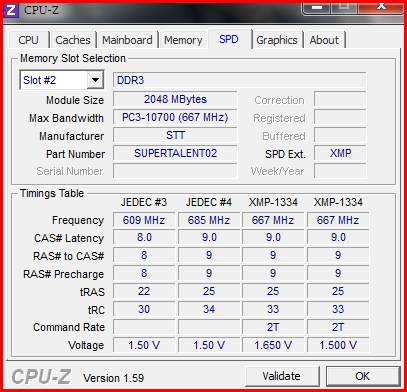Click the empty Correction field
Viewport: 407px width, 392px height.
tap(340, 99)
